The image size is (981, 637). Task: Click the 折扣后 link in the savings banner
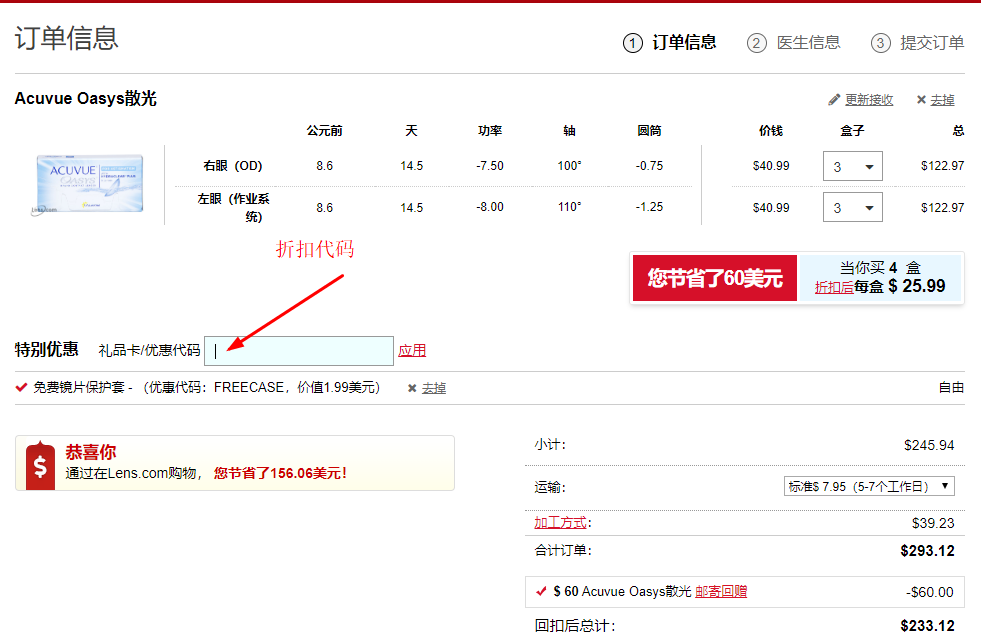point(834,287)
